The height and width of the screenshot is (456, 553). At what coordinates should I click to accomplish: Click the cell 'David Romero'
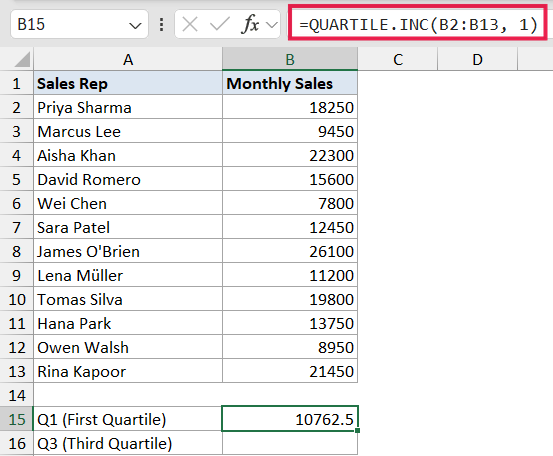click(x=128, y=180)
